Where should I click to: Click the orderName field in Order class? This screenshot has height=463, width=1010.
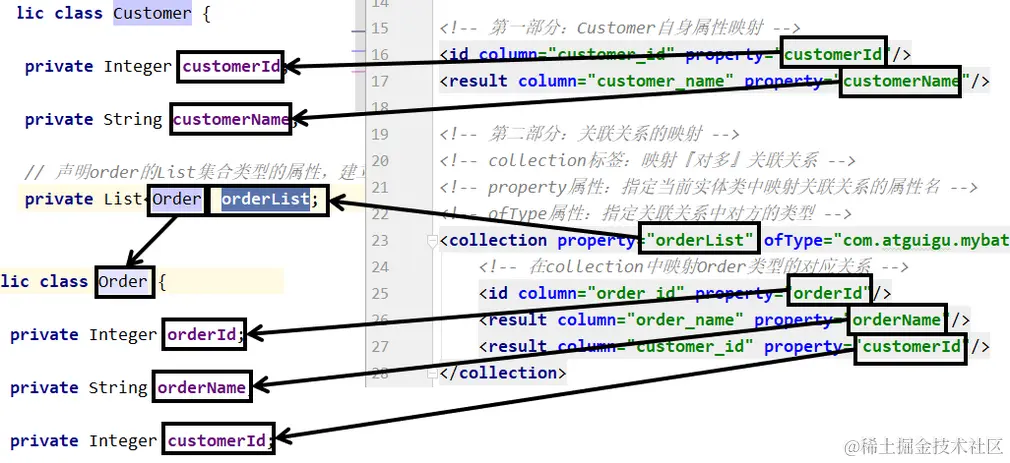(202, 387)
